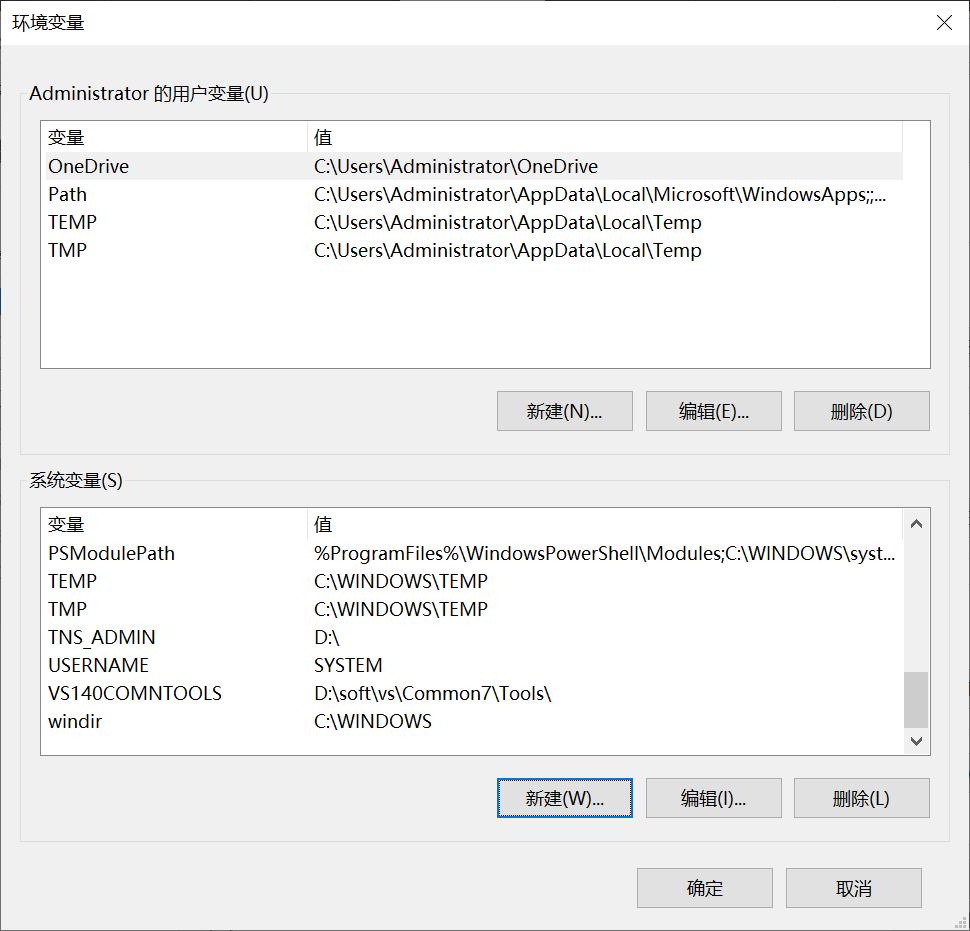The height and width of the screenshot is (931, 970).
Task: Confirm with the 确定 button
Action: tap(705, 888)
